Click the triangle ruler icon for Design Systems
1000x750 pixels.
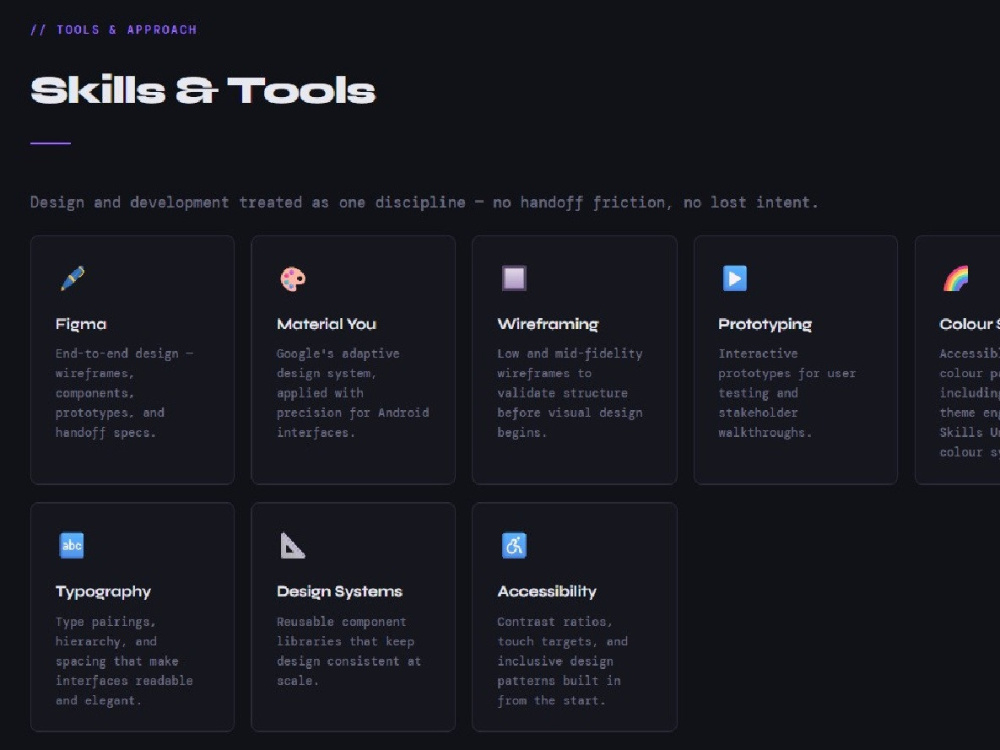tap(293, 545)
